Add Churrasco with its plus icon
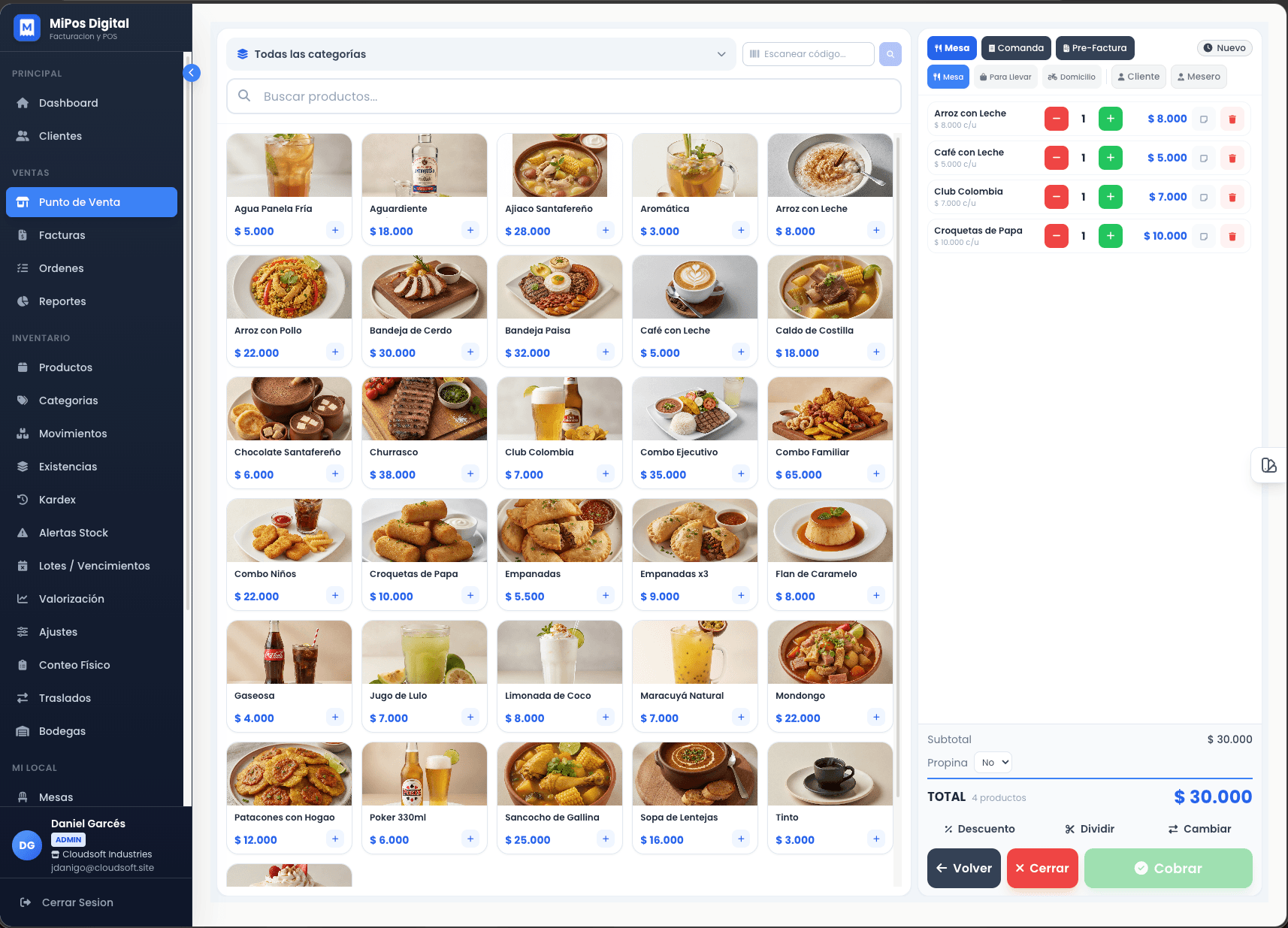 click(470, 473)
